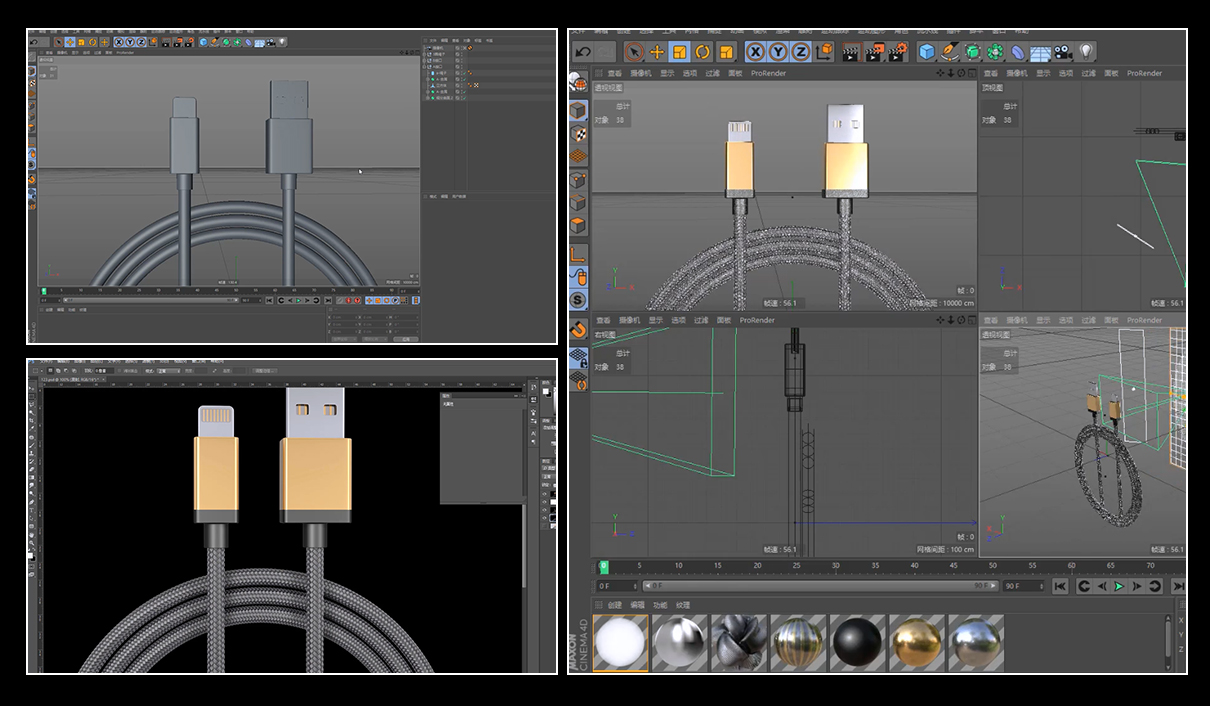Image resolution: width=1210 pixels, height=706 pixels.
Task: Select Live Selection tool in large Cinema 4D window
Action: point(635,51)
